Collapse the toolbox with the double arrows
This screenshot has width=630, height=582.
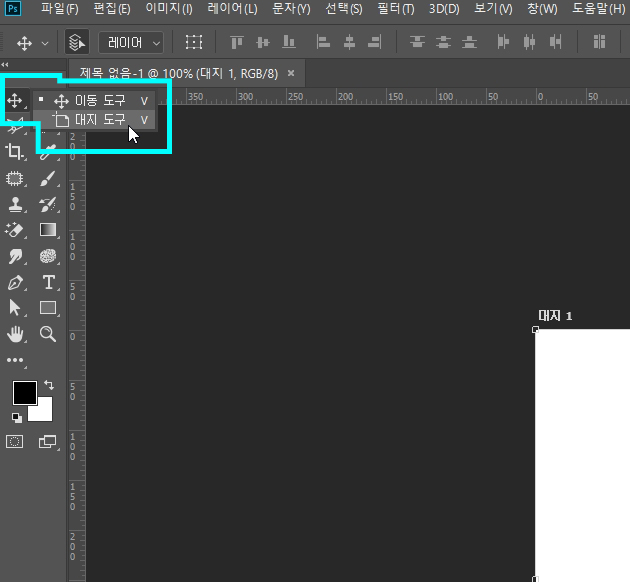click(5, 64)
